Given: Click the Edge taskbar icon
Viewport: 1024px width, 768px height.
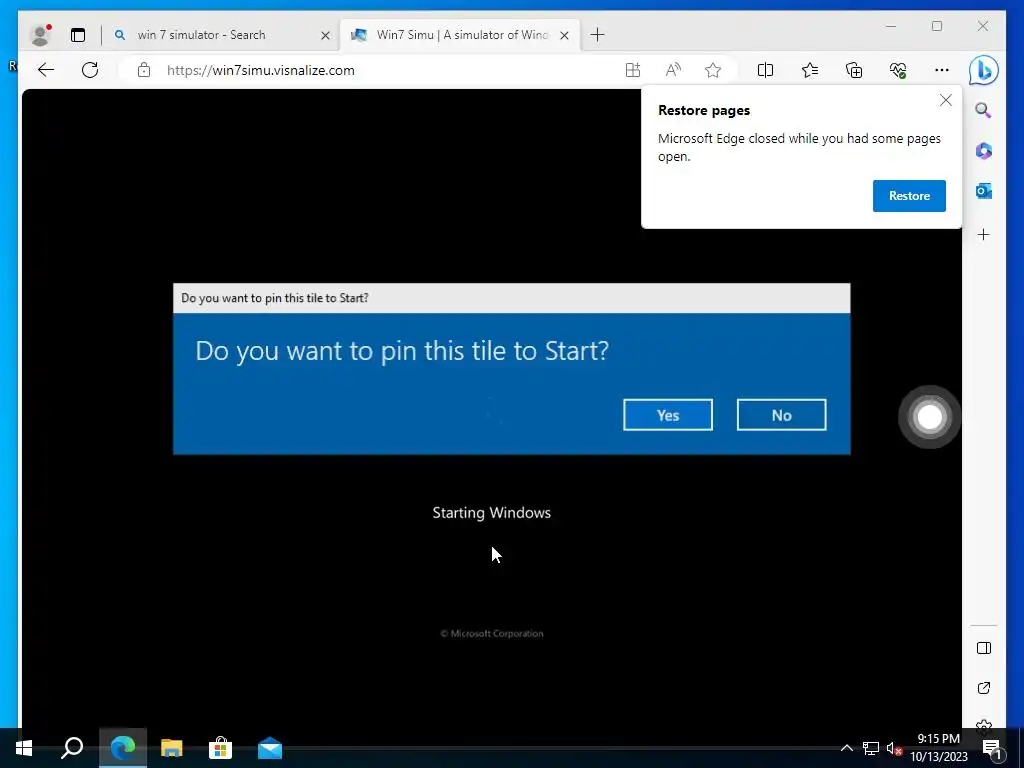Looking at the screenshot, I should point(123,748).
